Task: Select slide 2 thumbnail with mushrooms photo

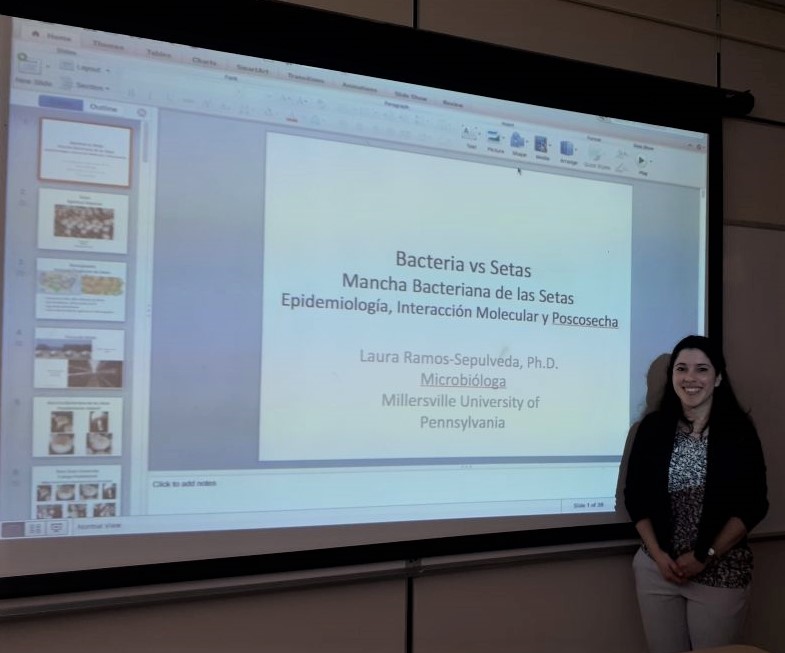Action: (83, 221)
